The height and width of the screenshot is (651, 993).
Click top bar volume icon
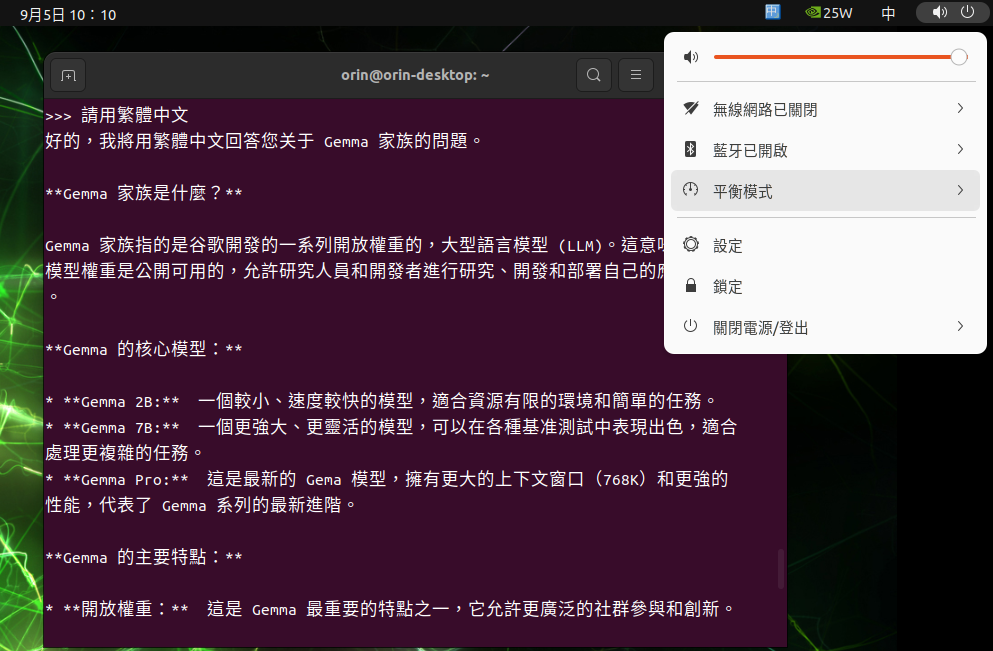point(940,12)
